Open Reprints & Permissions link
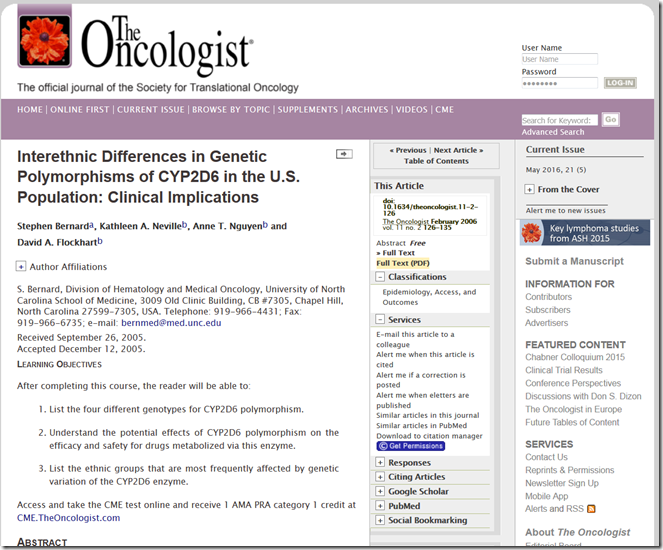Screen dimensions: 663x550 tap(570, 471)
